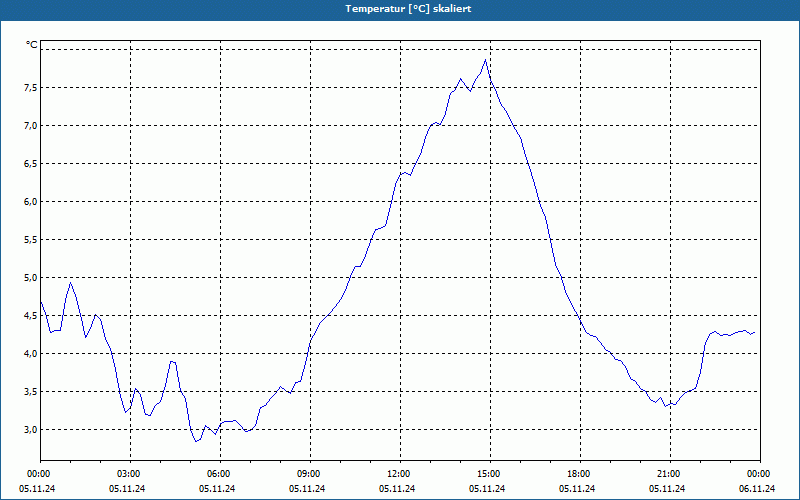The image size is (800, 500).
Task: Click the 3,5 y-axis label
Action: 31,392
